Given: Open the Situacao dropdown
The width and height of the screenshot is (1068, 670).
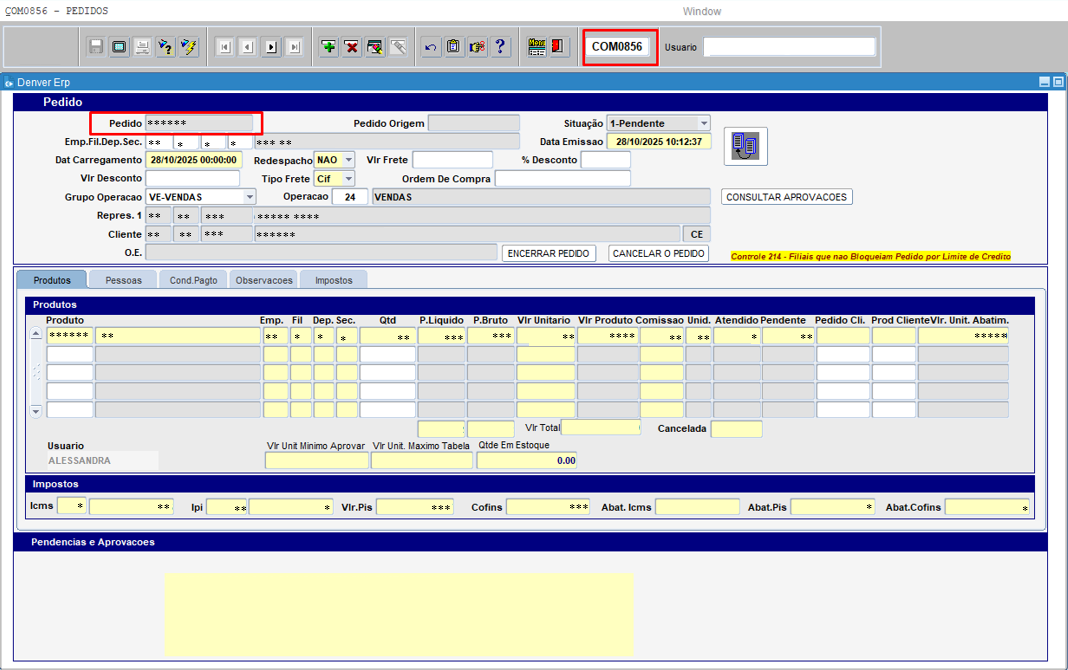Looking at the screenshot, I should (x=704, y=123).
